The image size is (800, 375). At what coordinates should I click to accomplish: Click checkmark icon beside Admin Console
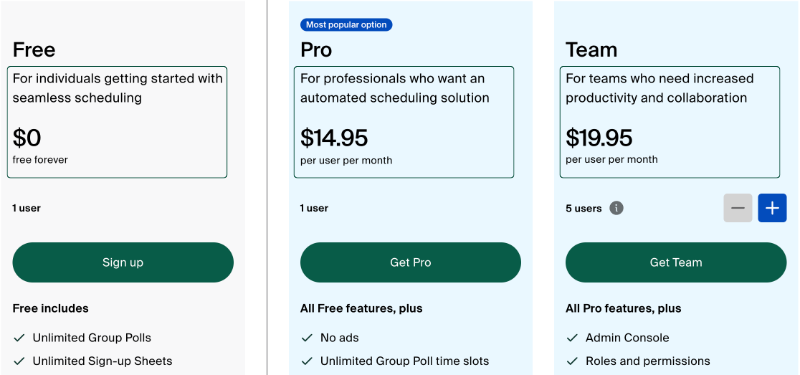click(572, 338)
